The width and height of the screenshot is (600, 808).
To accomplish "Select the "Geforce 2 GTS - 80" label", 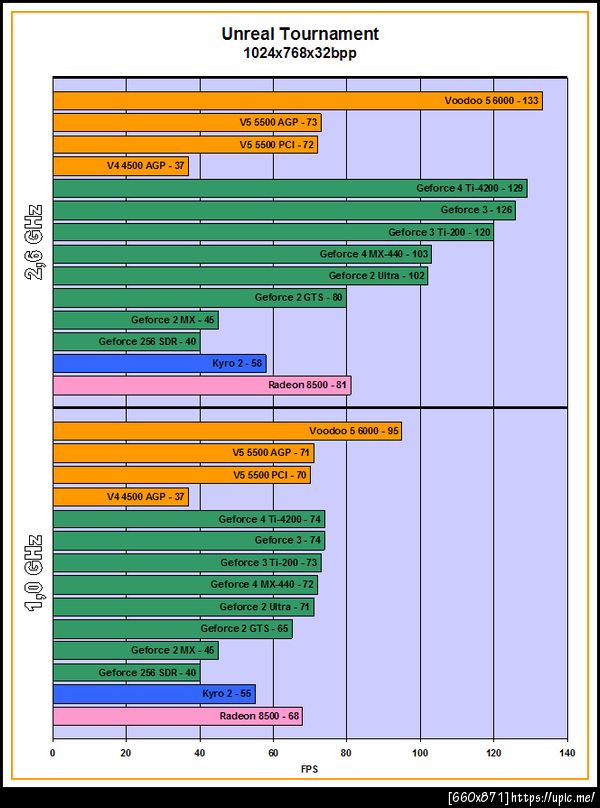I will pyautogui.click(x=299, y=298).
